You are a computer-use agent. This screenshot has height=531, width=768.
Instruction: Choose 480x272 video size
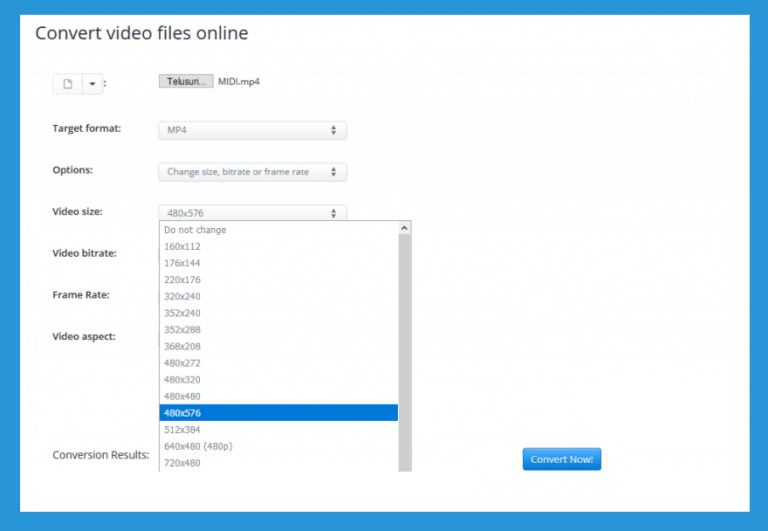click(x=279, y=363)
